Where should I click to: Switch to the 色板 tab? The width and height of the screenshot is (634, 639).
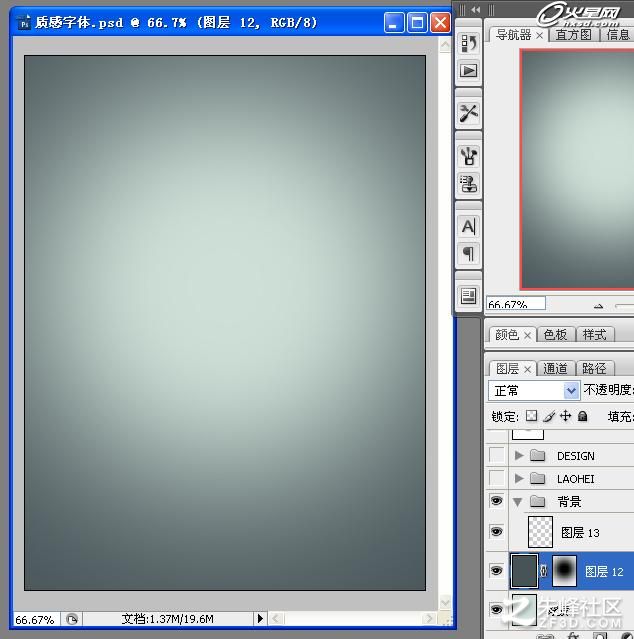point(555,335)
